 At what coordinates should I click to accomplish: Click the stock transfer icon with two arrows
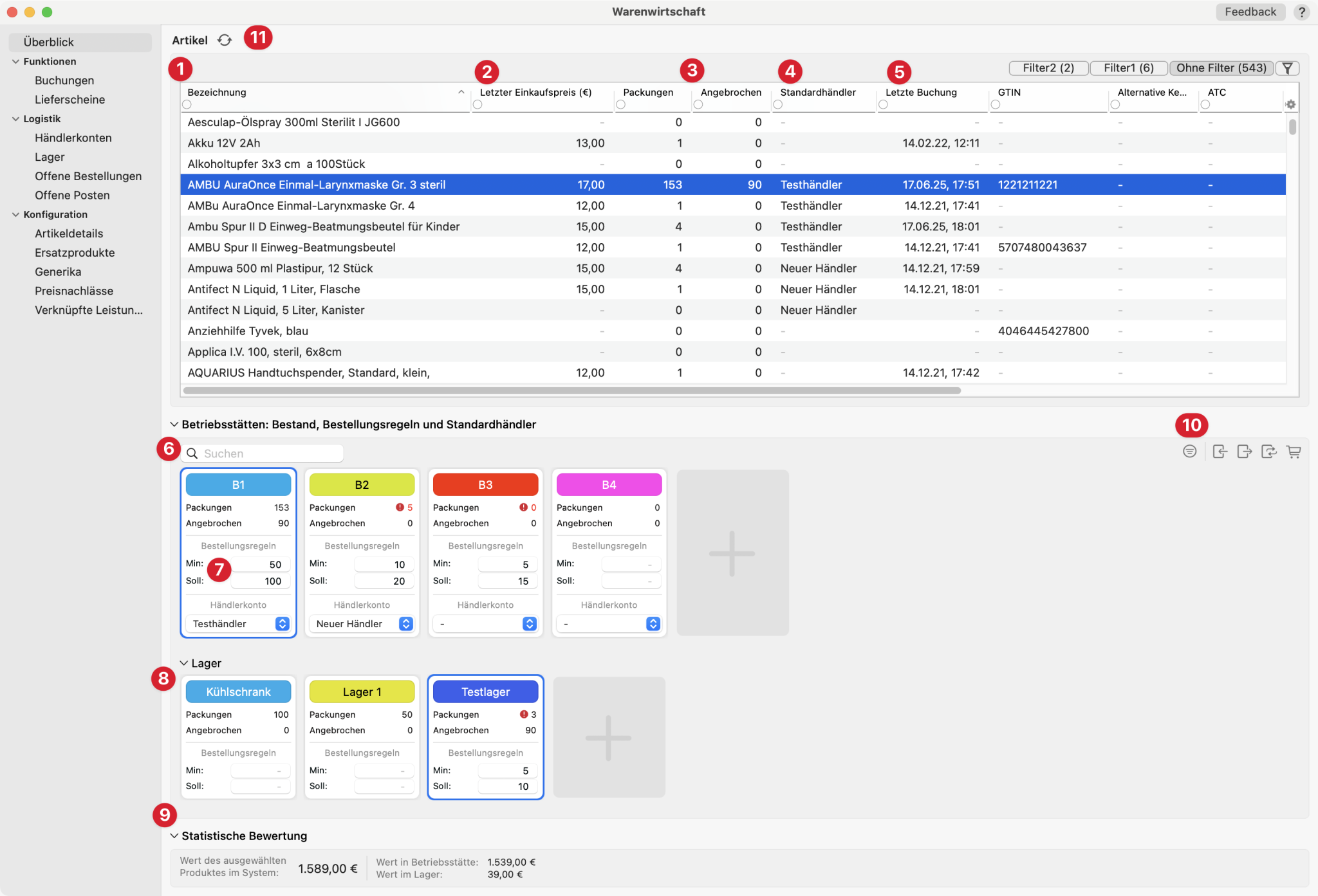1268,452
